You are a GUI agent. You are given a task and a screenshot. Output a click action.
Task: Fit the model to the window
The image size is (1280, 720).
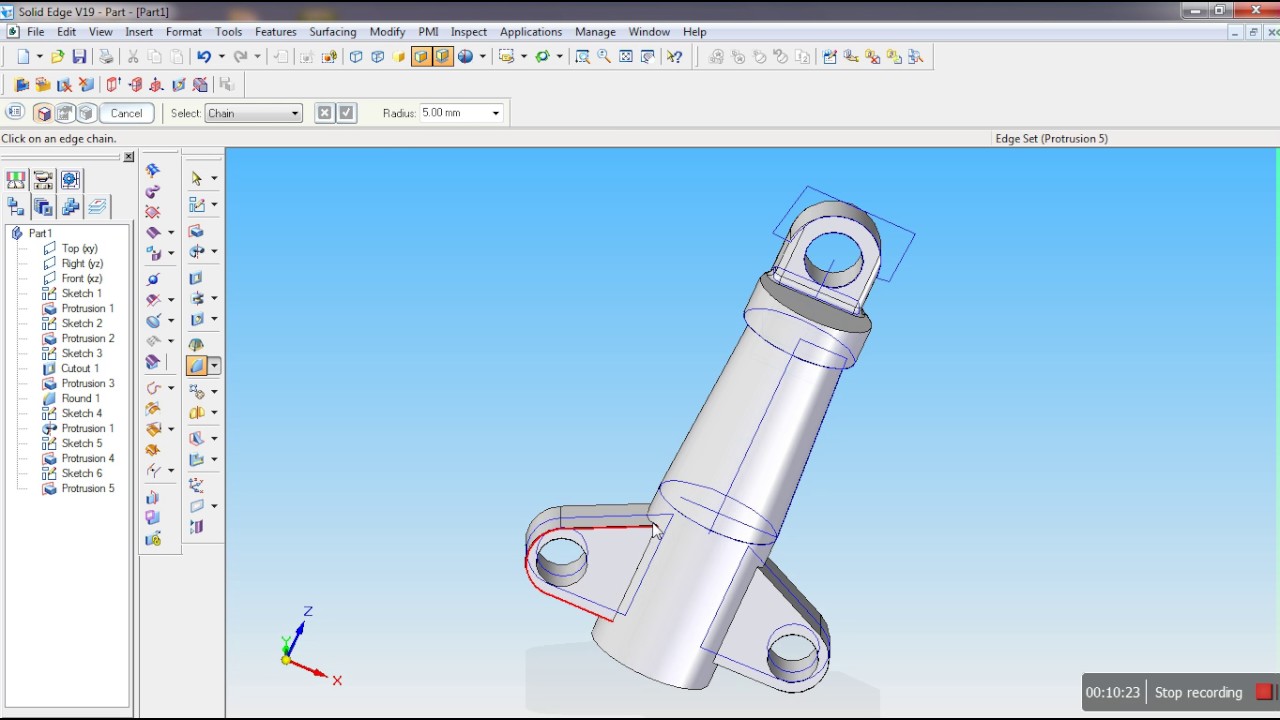click(x=626, y=57)
